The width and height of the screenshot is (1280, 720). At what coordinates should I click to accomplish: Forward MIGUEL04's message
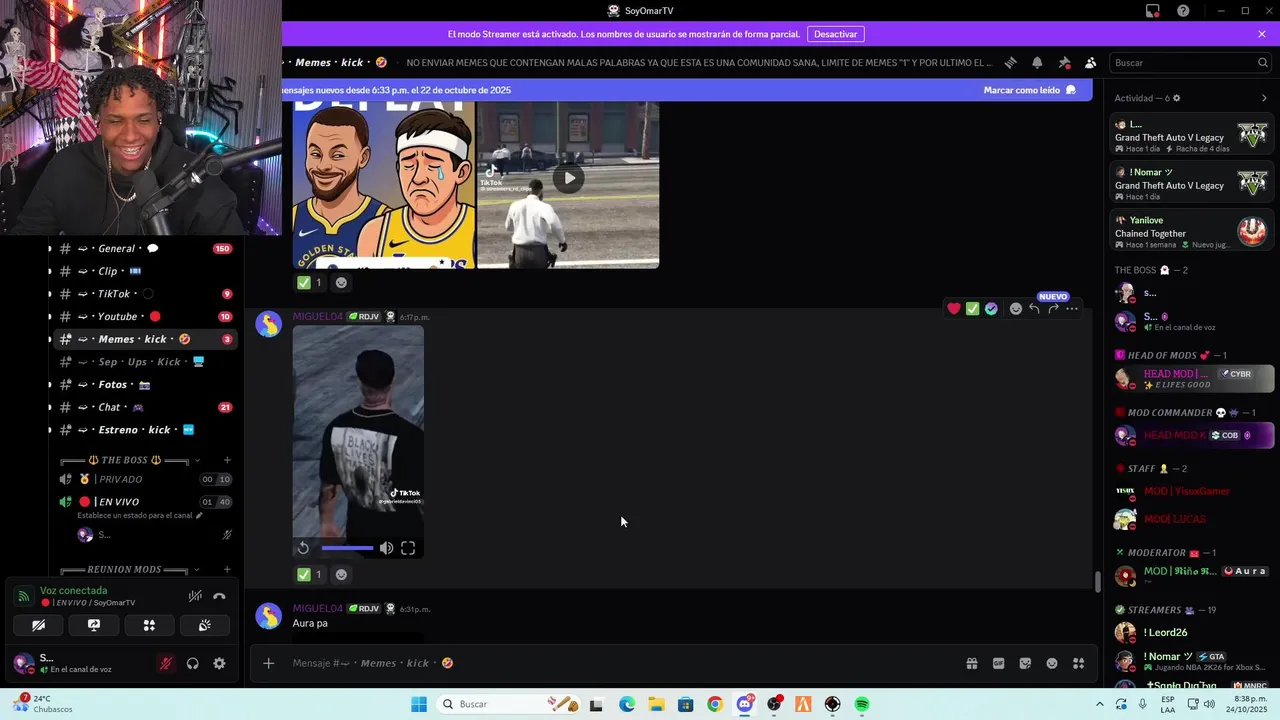[x=1053, y=309]
